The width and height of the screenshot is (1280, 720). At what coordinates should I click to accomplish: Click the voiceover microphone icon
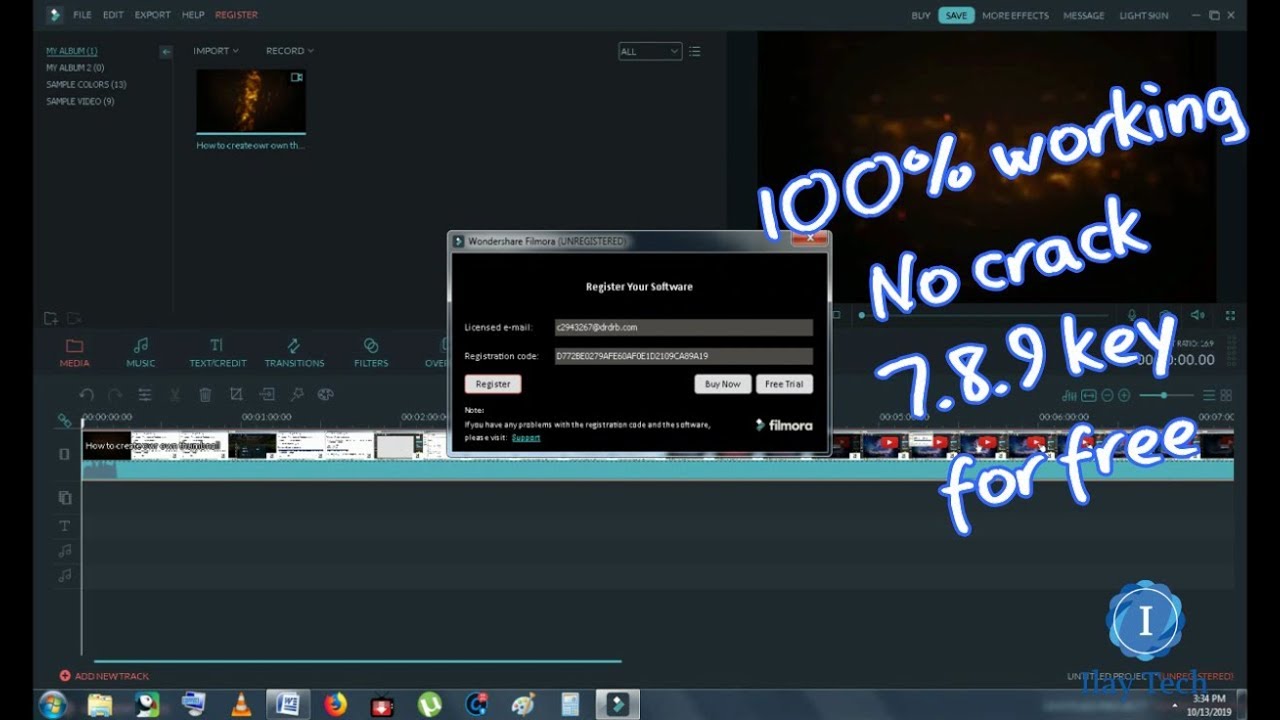pos(1132,315)
